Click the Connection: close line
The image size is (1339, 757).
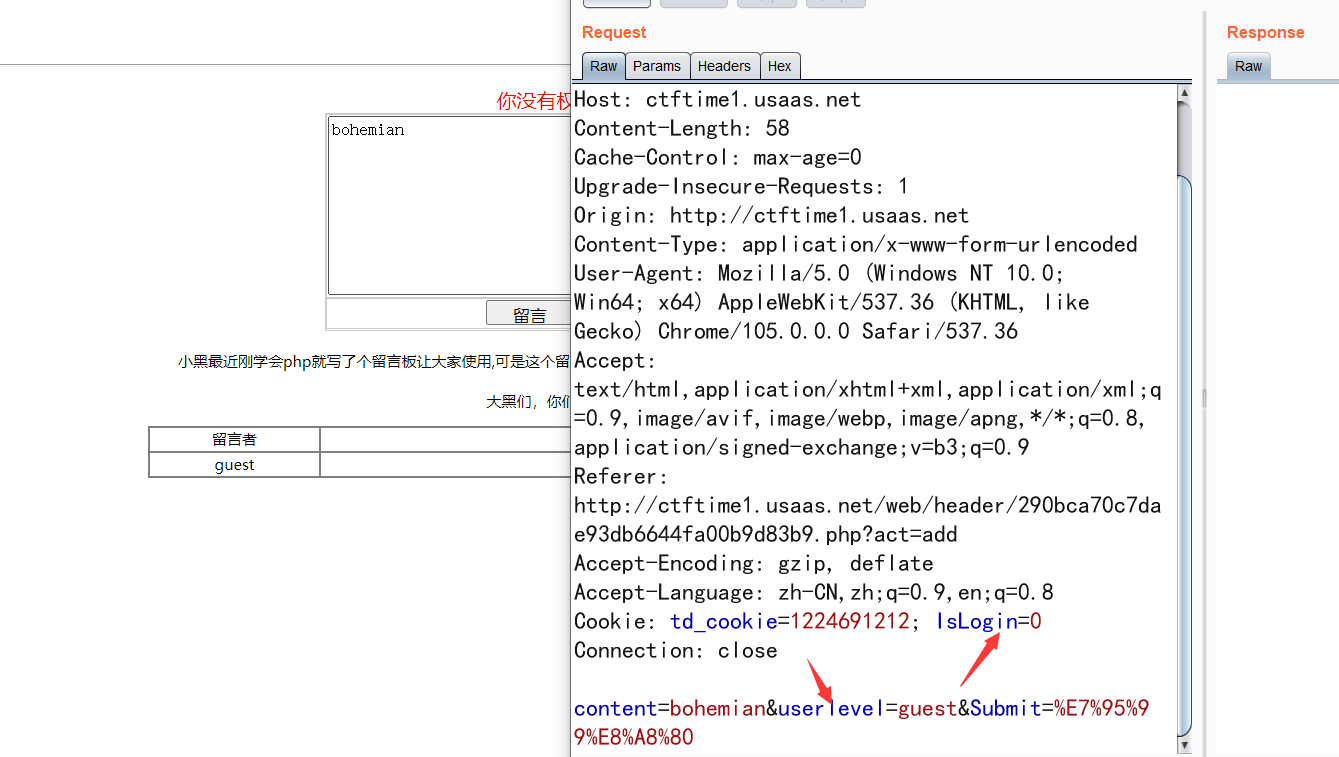tap(675, 651)
